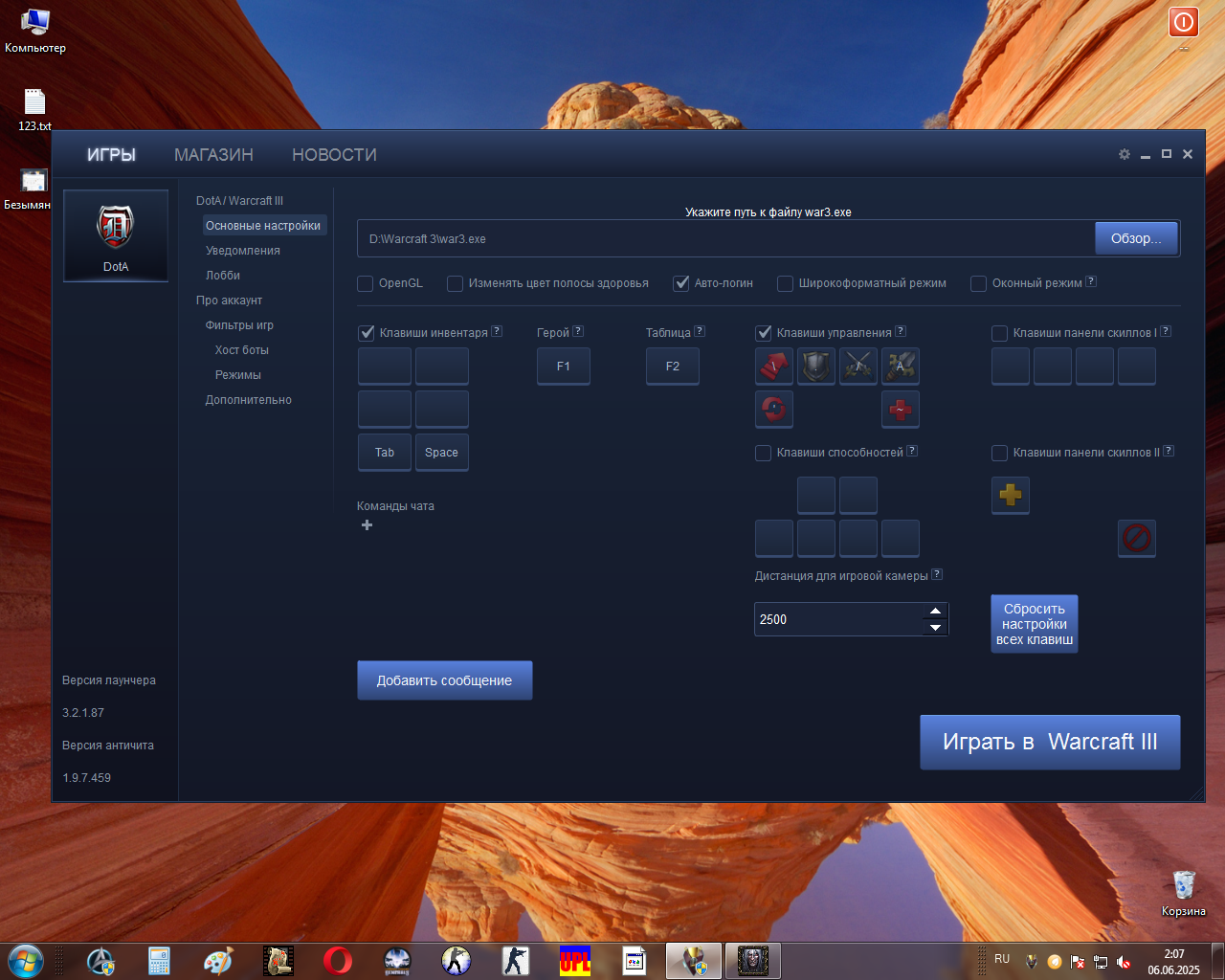1225x980 pixels.
Task: Increase camera distance with the up arrow
Action: pyautogui.click(x=935, y=611)
